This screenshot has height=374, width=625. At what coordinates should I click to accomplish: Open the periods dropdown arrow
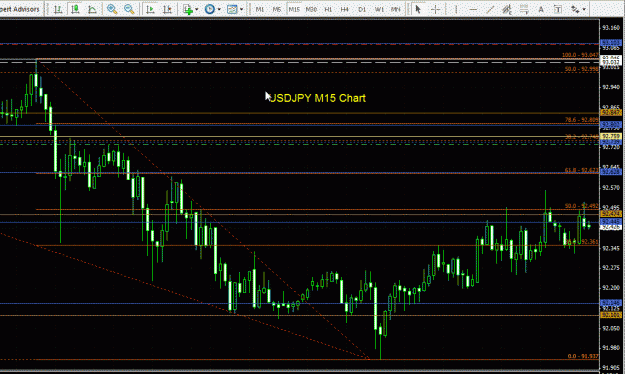[x=219, y=9]
